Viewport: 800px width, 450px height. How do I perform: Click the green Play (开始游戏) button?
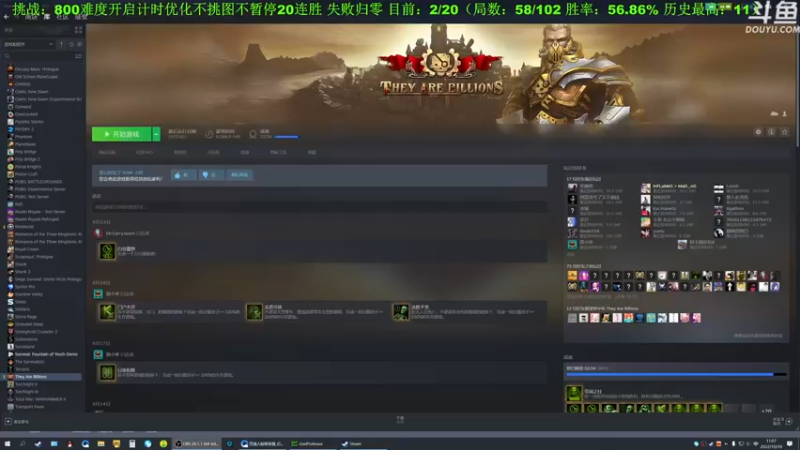[121, 134]
